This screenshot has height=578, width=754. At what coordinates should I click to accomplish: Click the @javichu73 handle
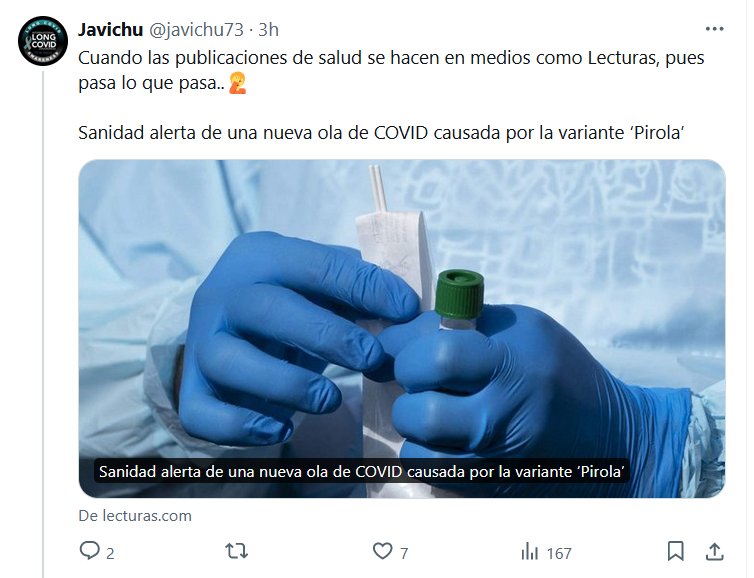coord(196,30)
